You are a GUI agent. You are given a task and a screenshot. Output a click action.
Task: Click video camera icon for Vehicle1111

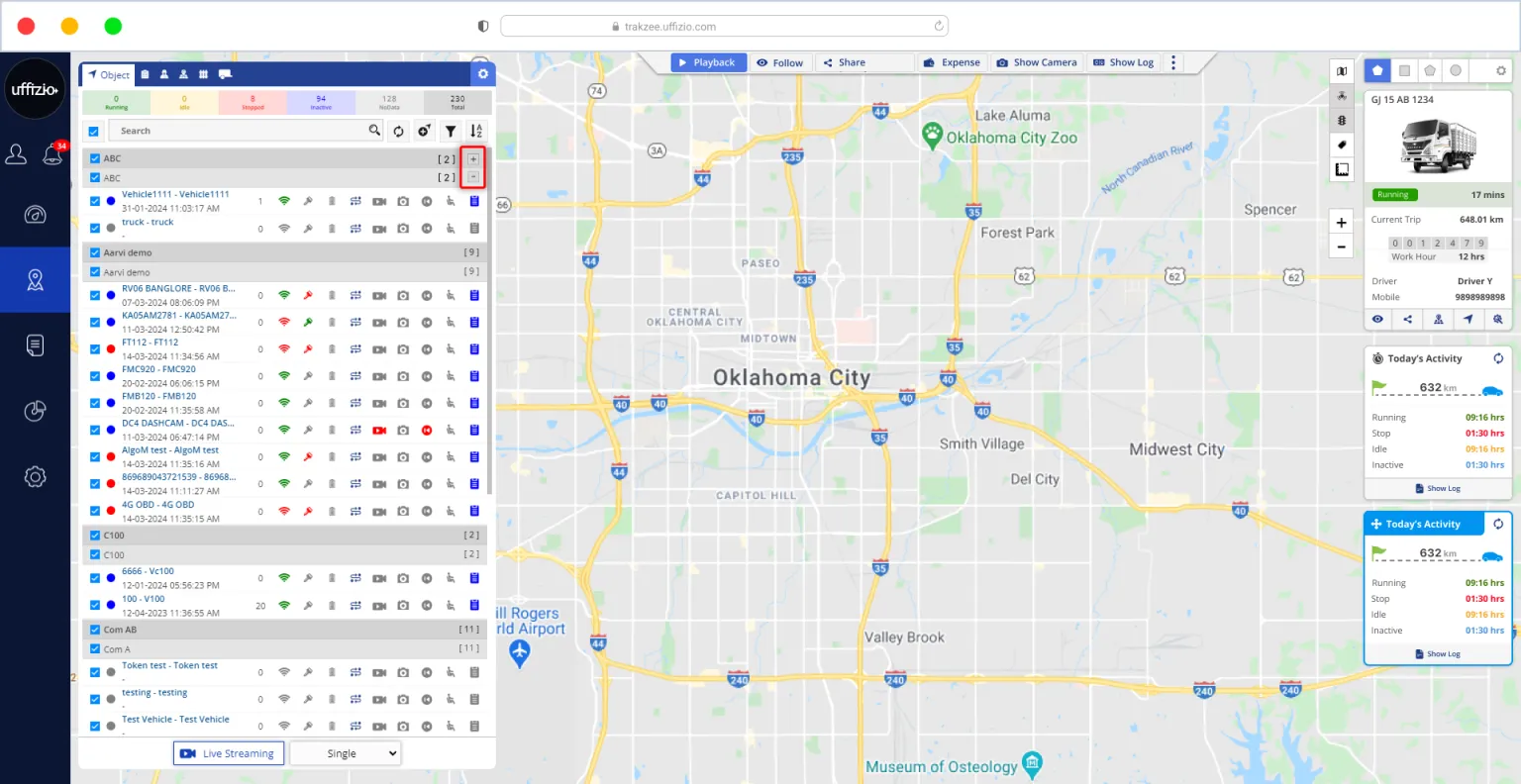pos(379,201)
